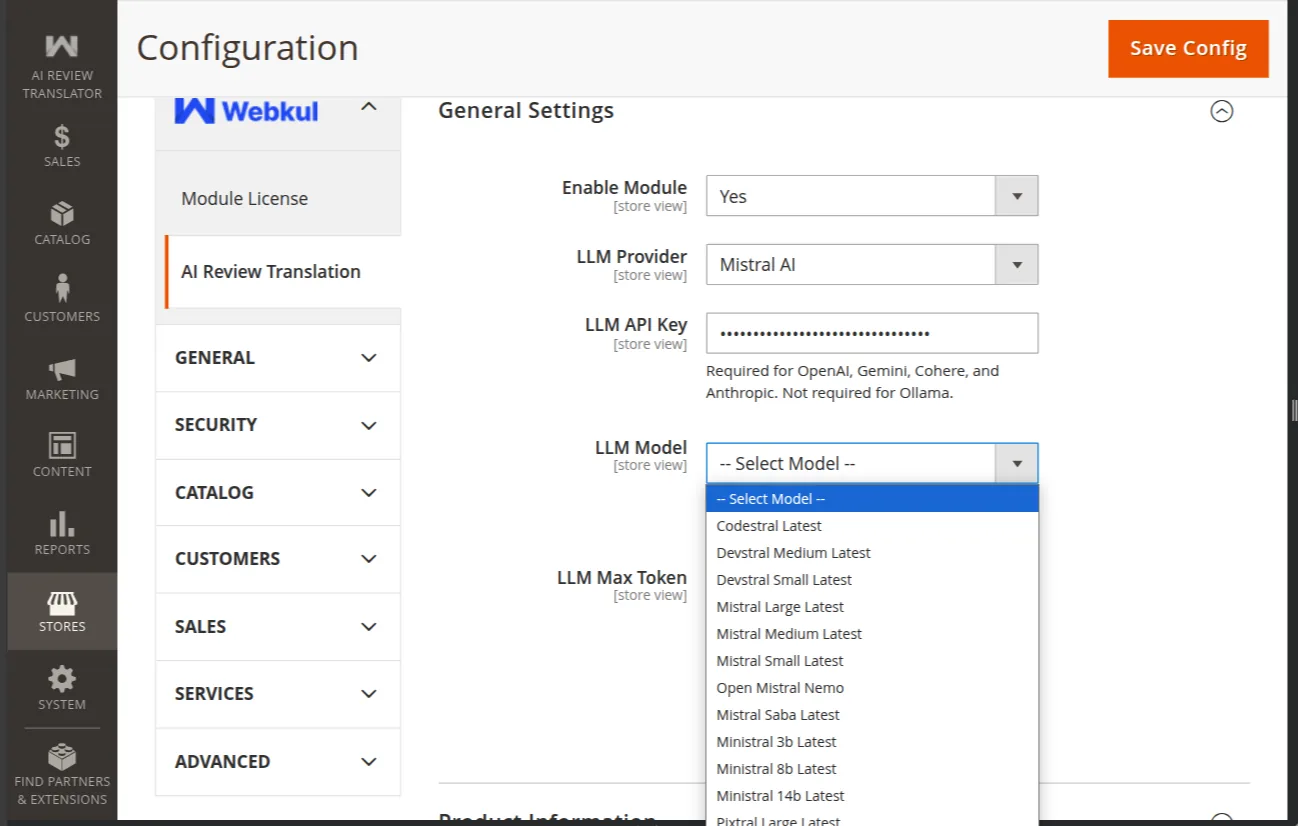Open the Catalog sidebar menu
1298x826 pixels.
(62, 223)
